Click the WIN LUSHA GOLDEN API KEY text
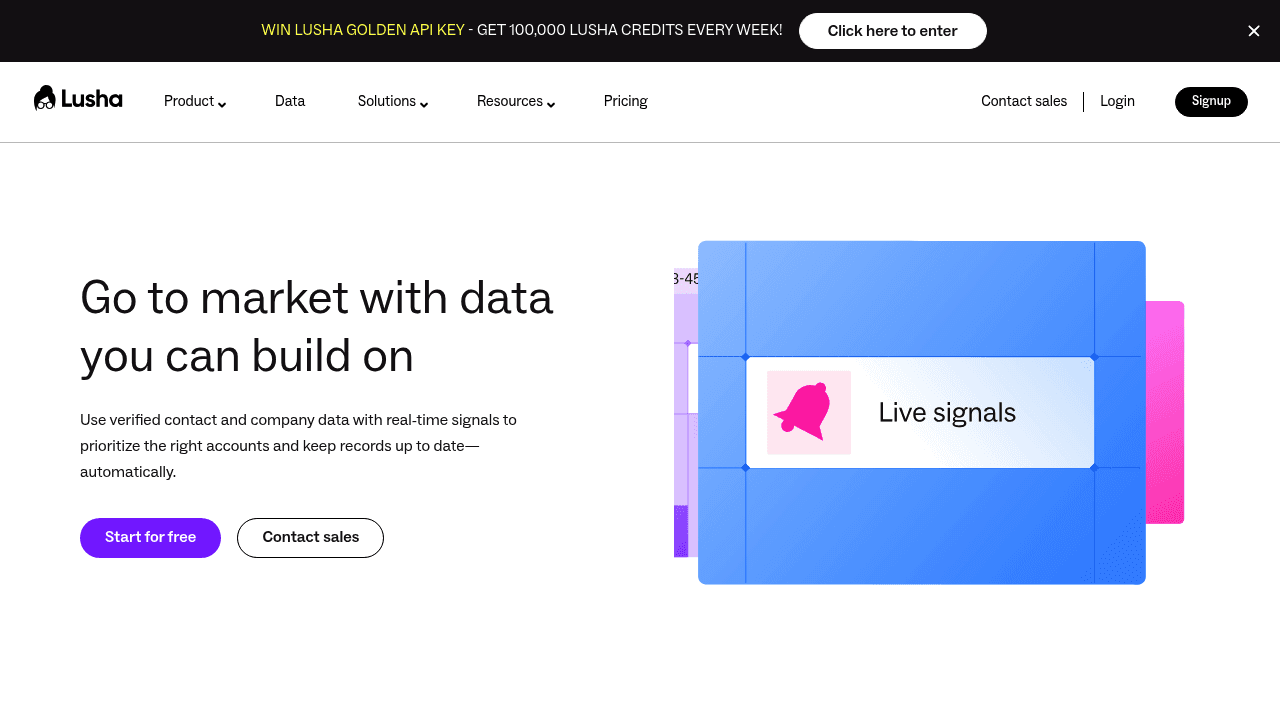Screen dimensions: 1280x720 pyautogui.click(x=363, y=30)
